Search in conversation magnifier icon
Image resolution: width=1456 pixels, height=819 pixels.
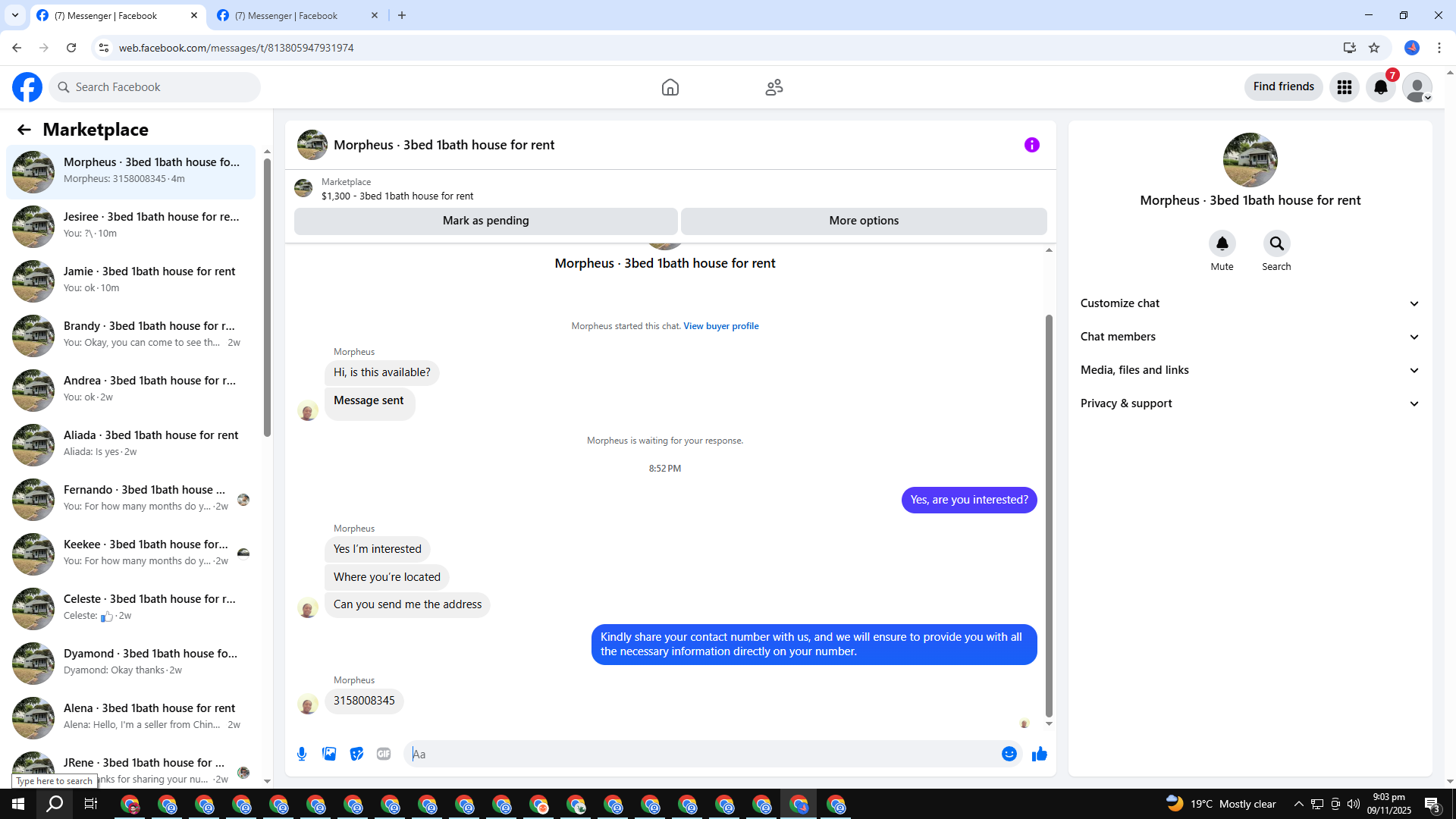1277,243
